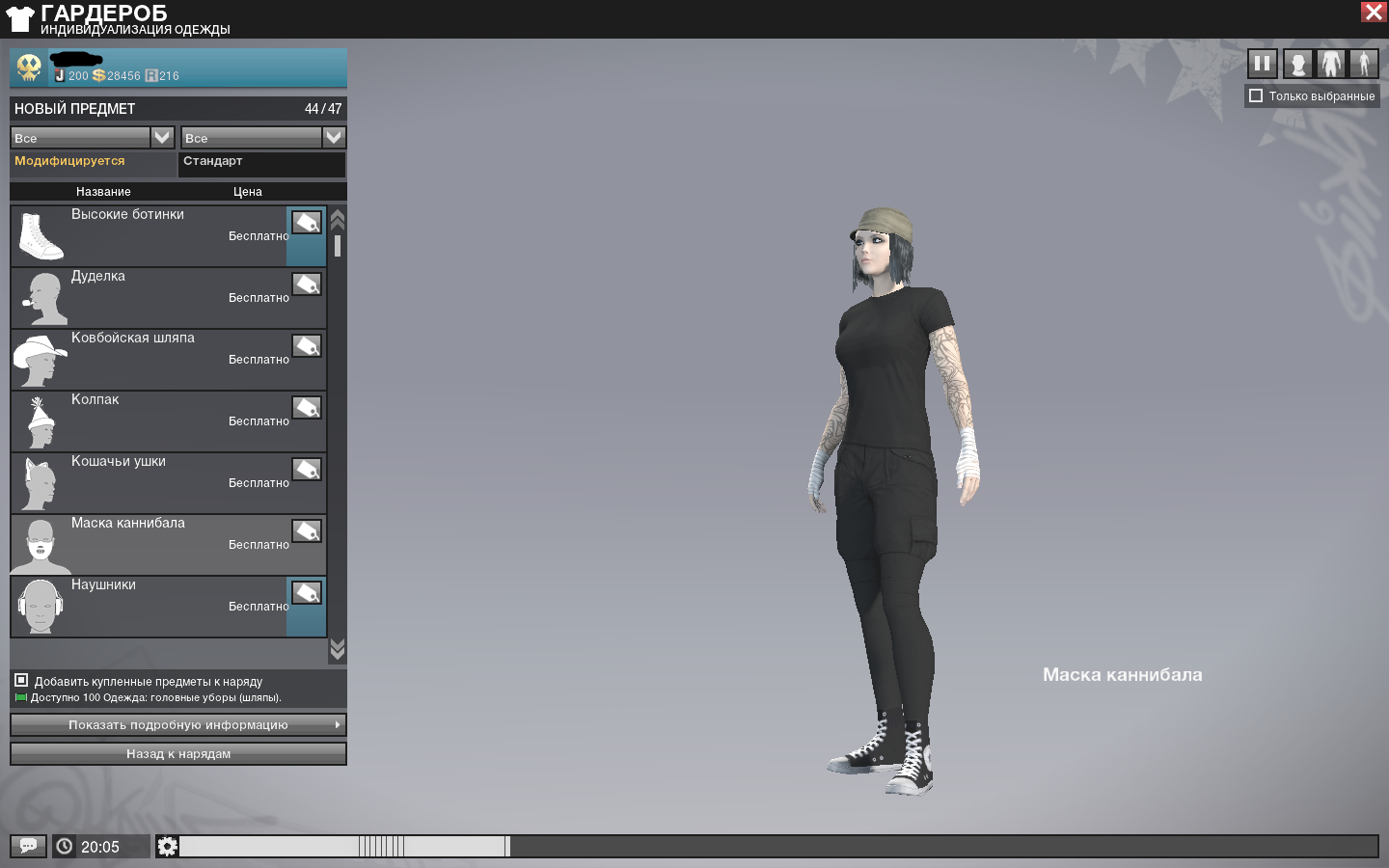Click tag icon on Ковбойская шляпа
The height and width of the screenshot is (868, 1389).
307,346
